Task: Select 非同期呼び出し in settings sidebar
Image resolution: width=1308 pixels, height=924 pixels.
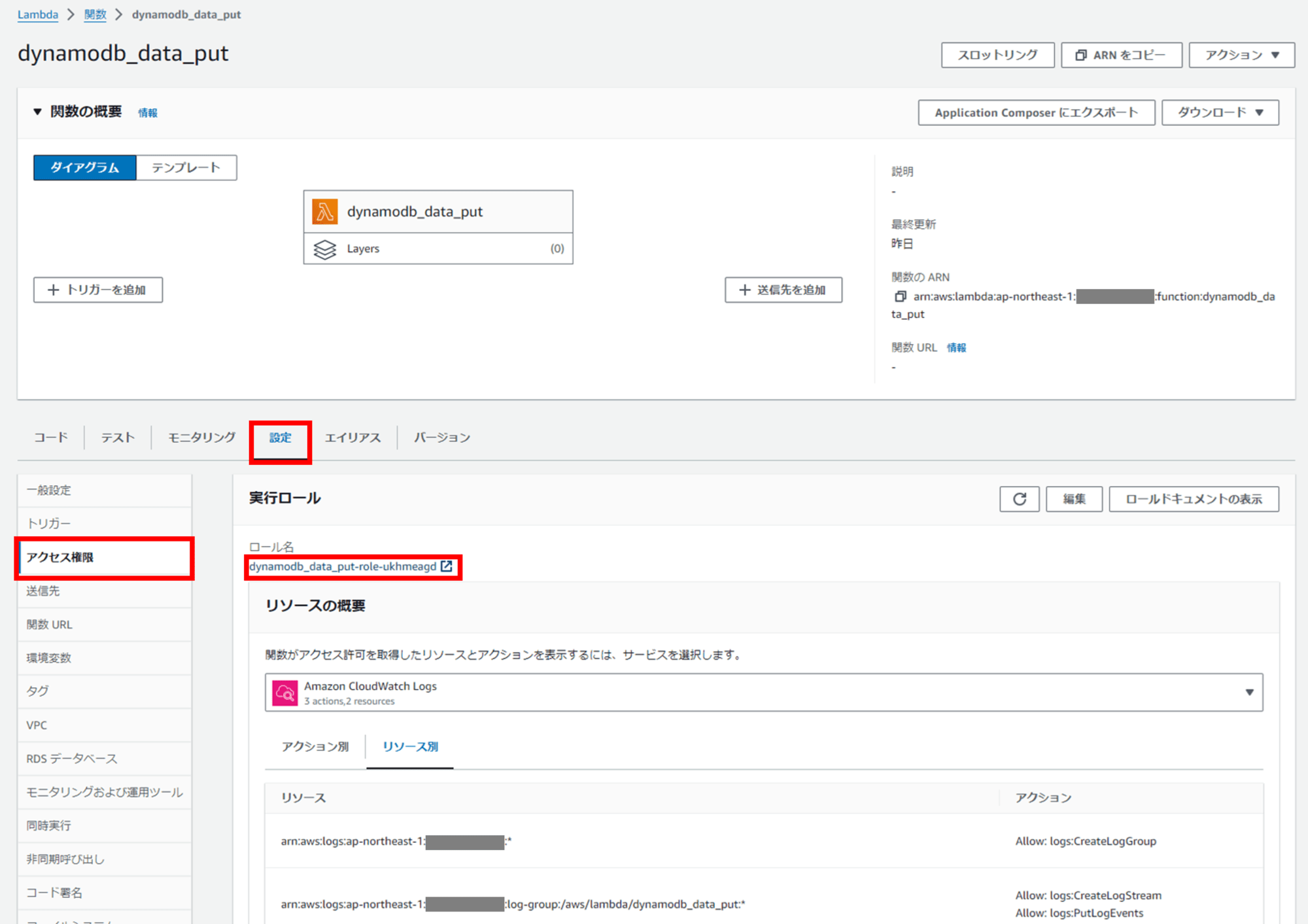Action: (x=105, y=859)
